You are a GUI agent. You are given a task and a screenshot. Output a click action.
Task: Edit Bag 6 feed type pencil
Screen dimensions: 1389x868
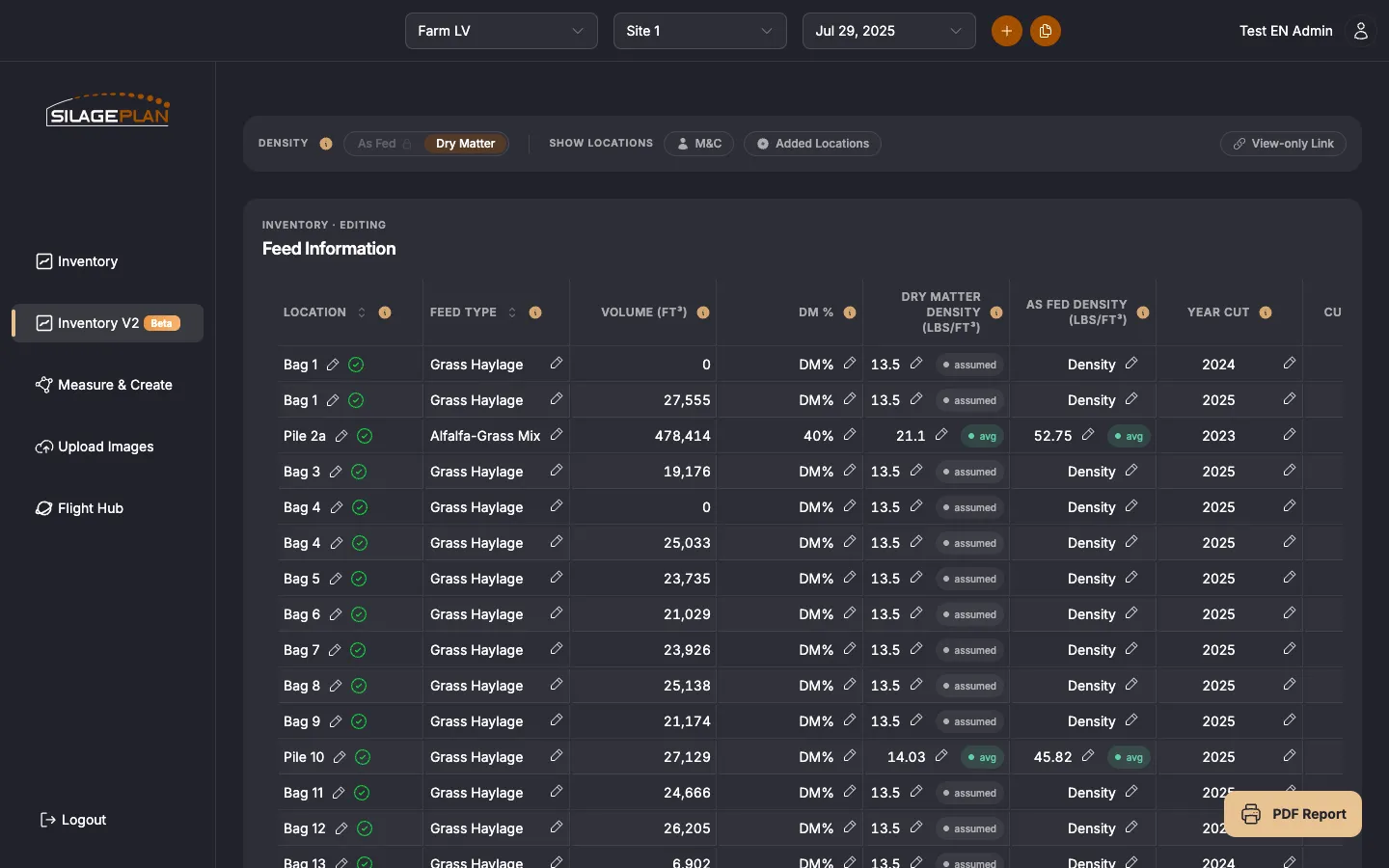pos(557,613)
